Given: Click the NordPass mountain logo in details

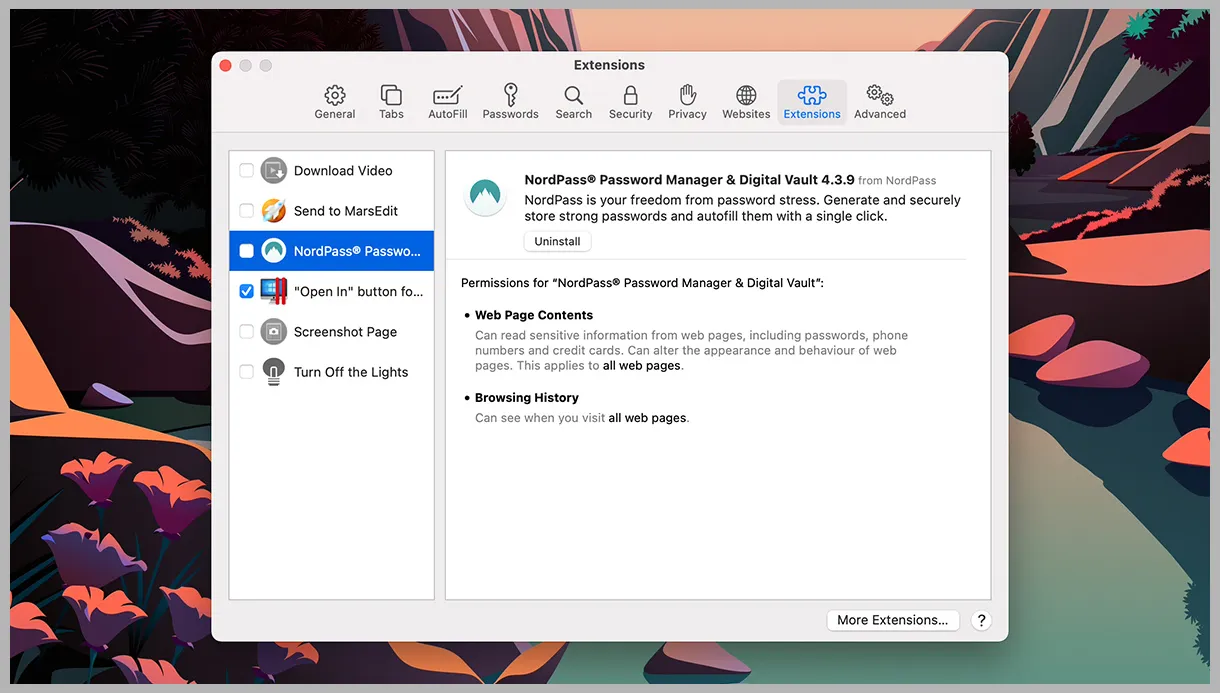Looking at the screenshot, I should [485, 195].
